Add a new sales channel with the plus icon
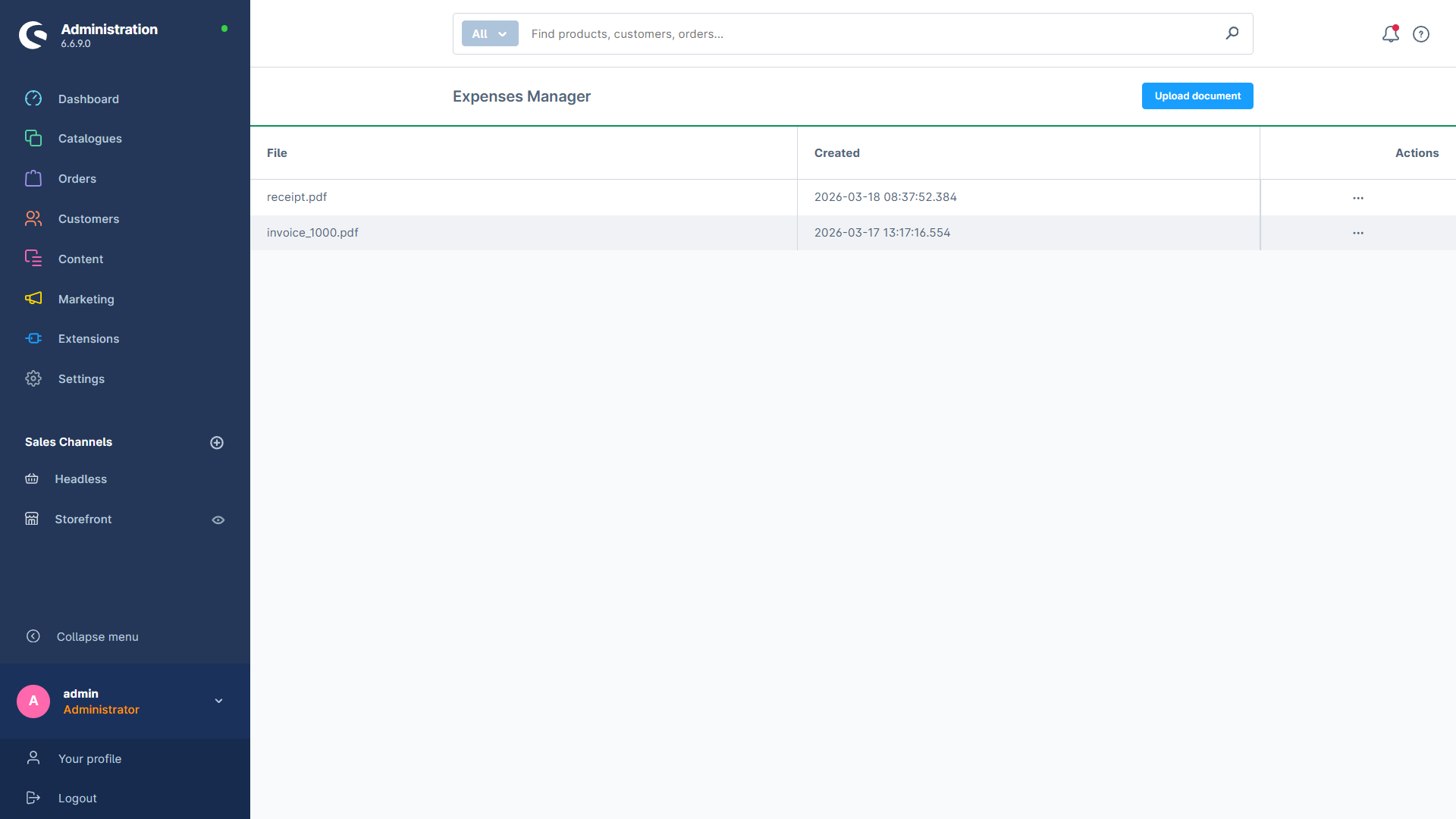 click(218, 442)
